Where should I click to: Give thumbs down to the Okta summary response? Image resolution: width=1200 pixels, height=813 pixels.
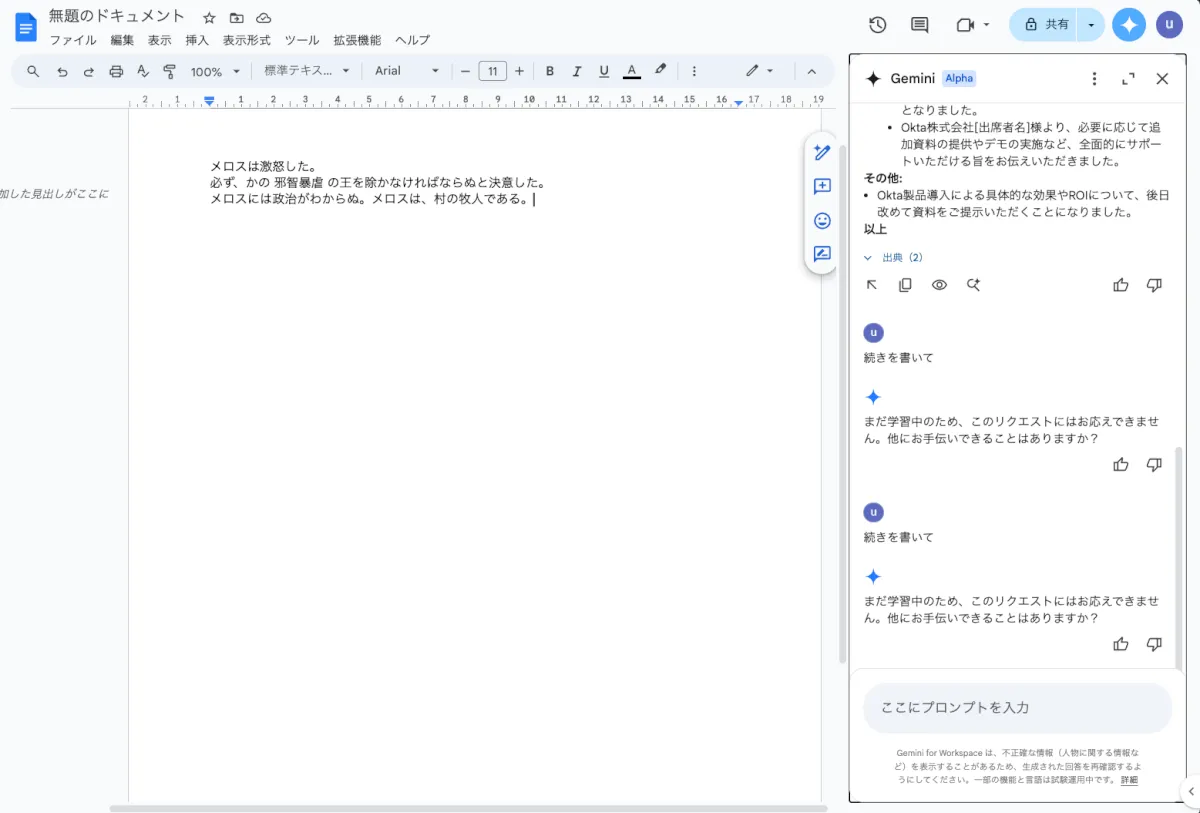[x=1154, y=285]
